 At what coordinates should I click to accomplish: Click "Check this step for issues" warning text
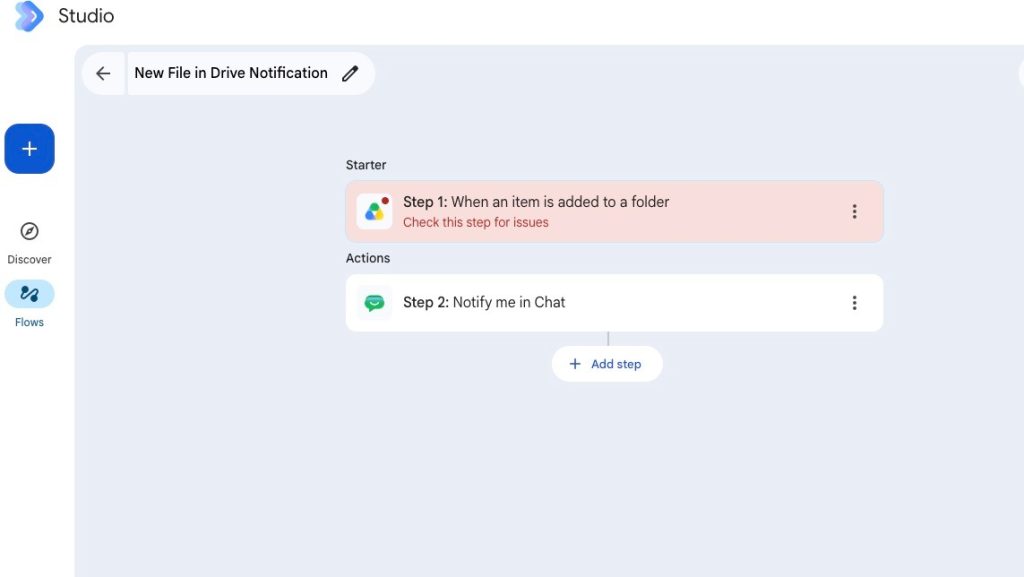[x=475, y=223]
